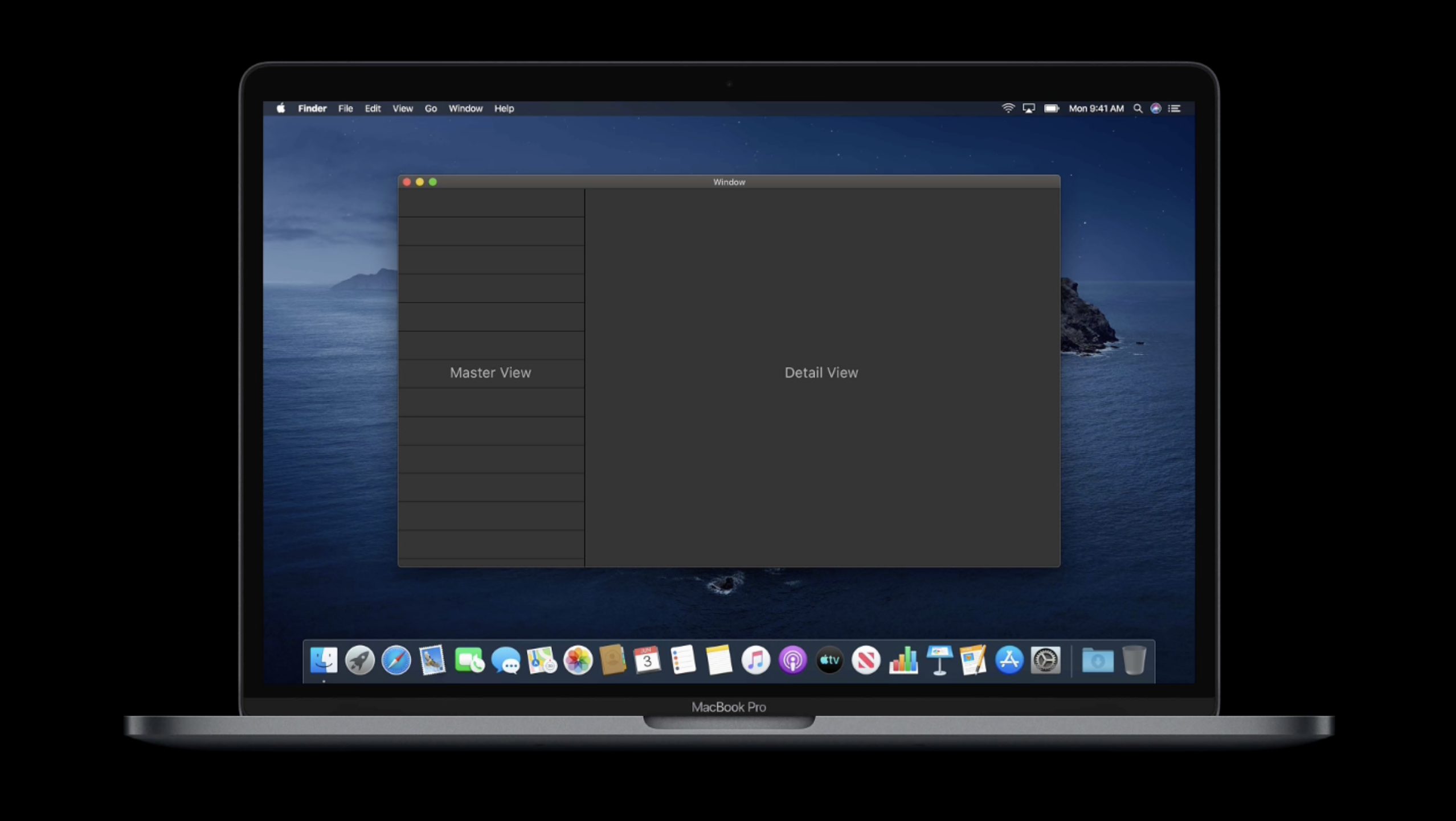1456x821 pixels.
Task: Open the File menu
Action: pos(345,108)
